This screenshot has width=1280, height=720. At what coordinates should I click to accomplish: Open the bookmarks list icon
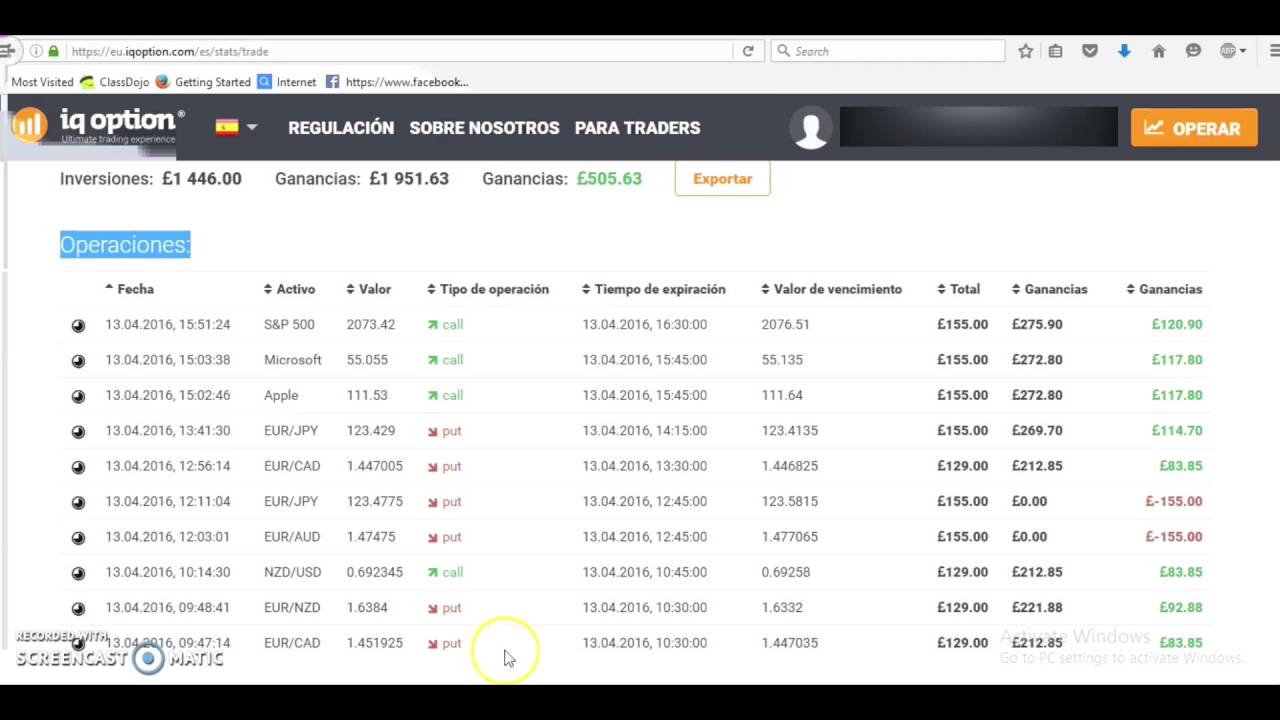pos(1055,51)
